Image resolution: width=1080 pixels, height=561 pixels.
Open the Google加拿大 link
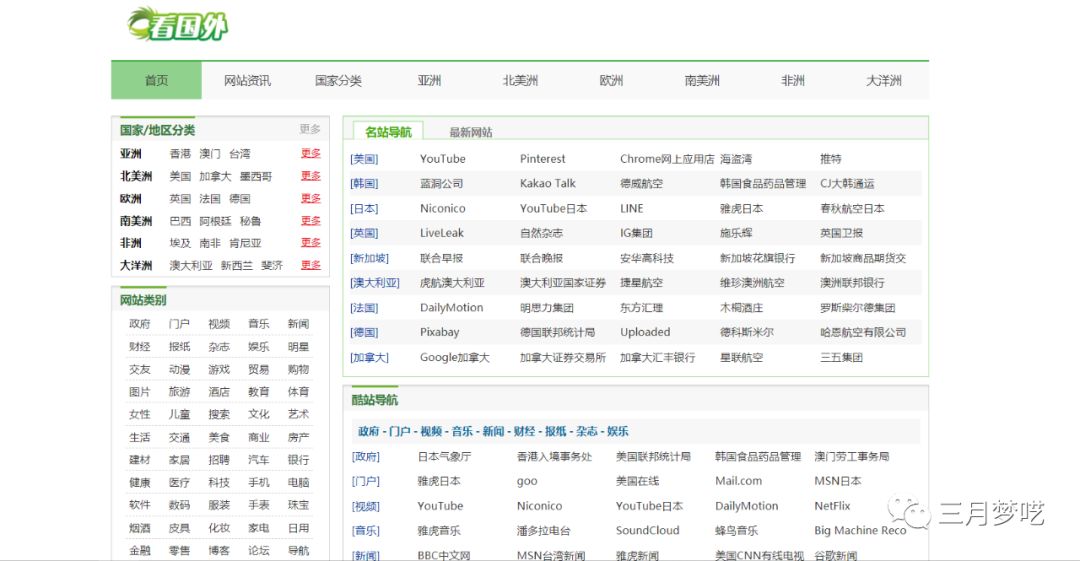tap(454, 358)
